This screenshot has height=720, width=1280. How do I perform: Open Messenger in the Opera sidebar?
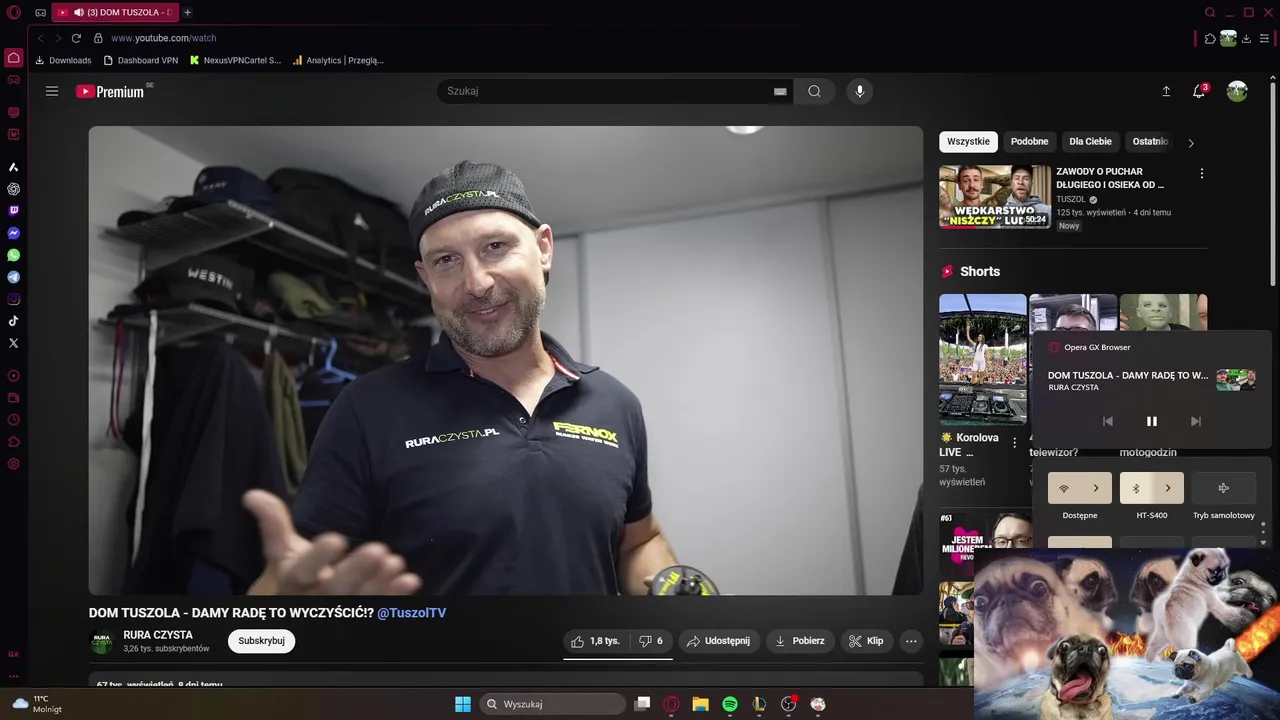(13, 233)
